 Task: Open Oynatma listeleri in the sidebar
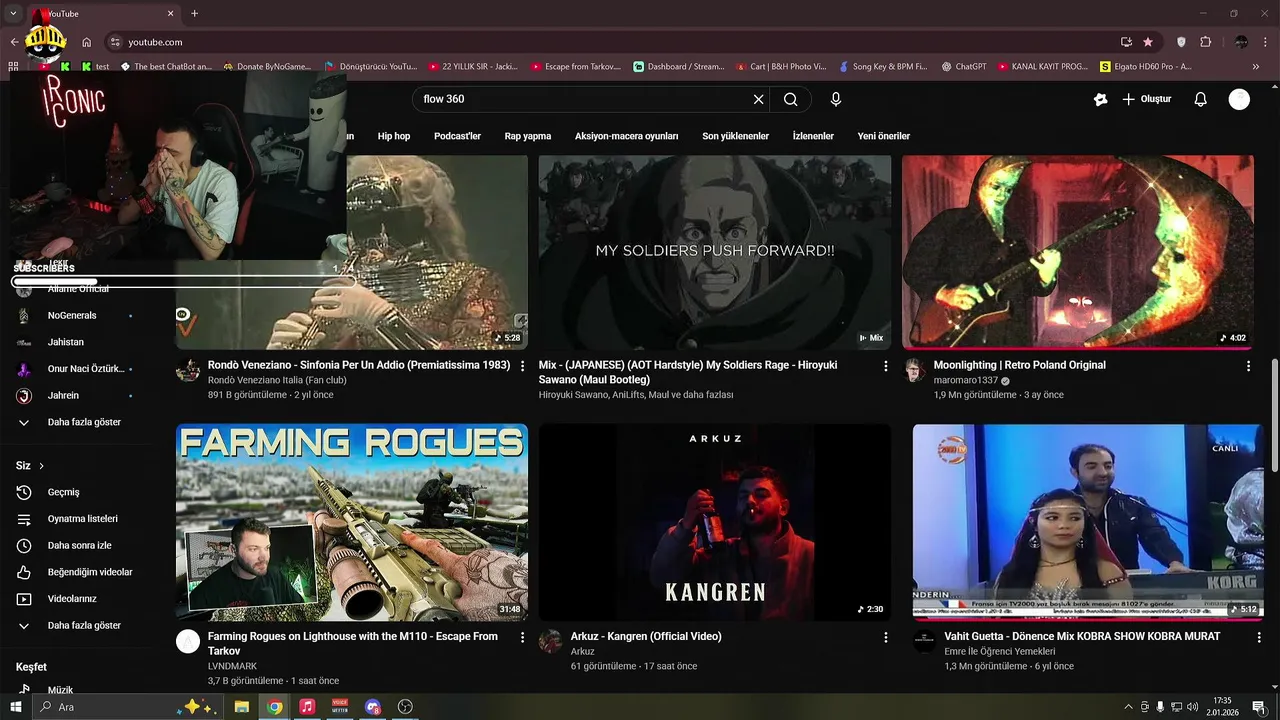click(x=83, y=519)
